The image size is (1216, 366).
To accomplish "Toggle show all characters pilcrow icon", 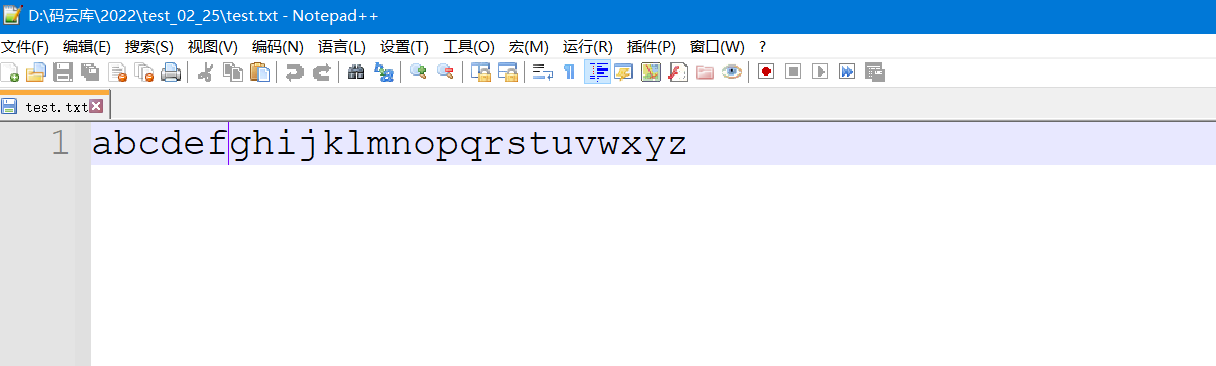I will coord(569,71).
